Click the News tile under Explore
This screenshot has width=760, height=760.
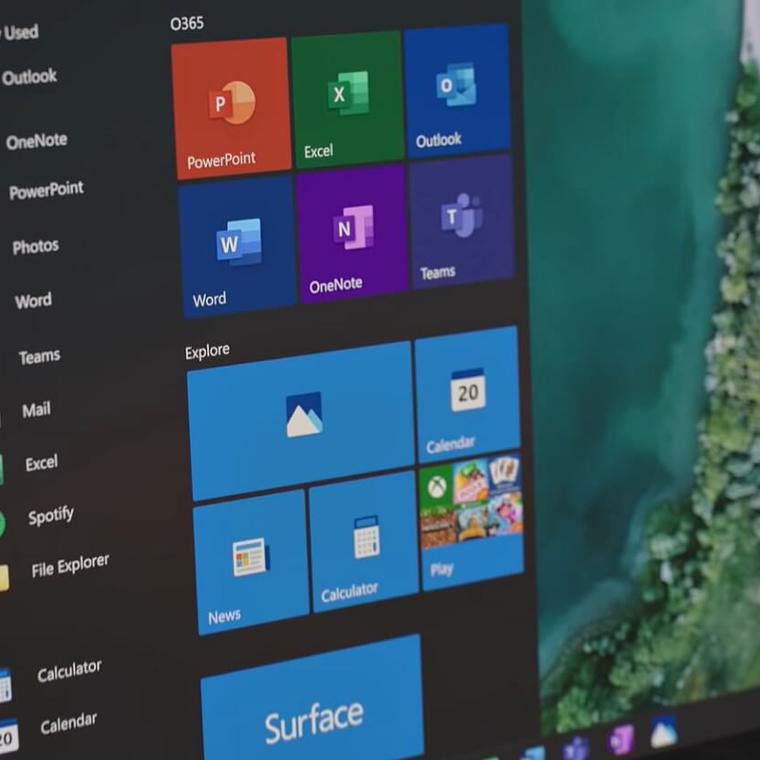(250, 562)
